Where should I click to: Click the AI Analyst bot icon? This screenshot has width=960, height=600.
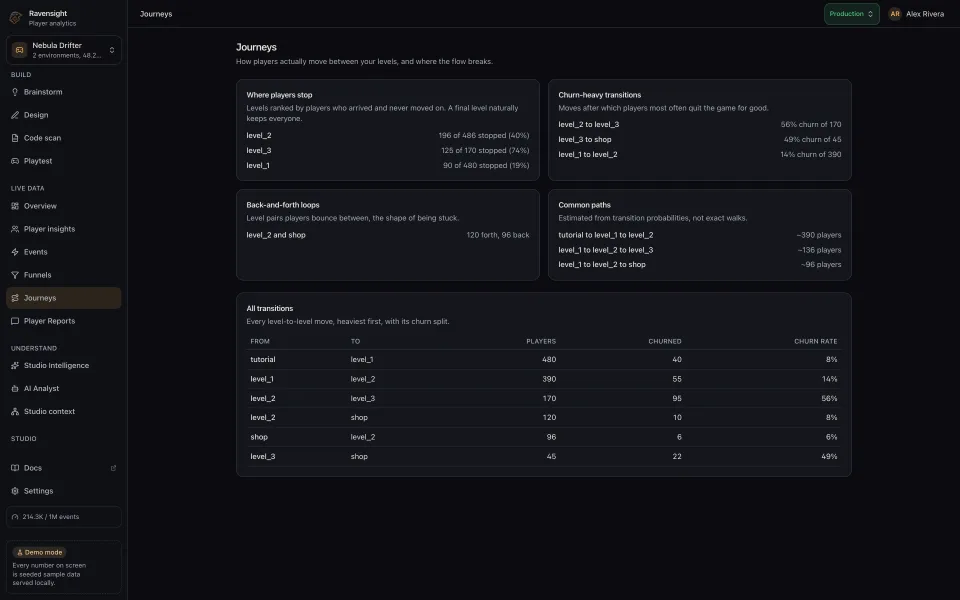pyautogui.click(x=15, y=389)
